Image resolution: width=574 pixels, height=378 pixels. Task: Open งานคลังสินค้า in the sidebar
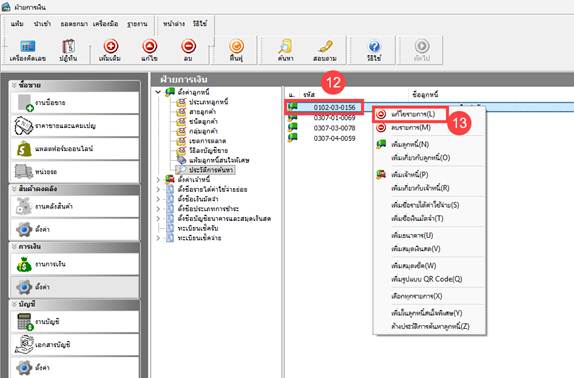tap(75, 207)
